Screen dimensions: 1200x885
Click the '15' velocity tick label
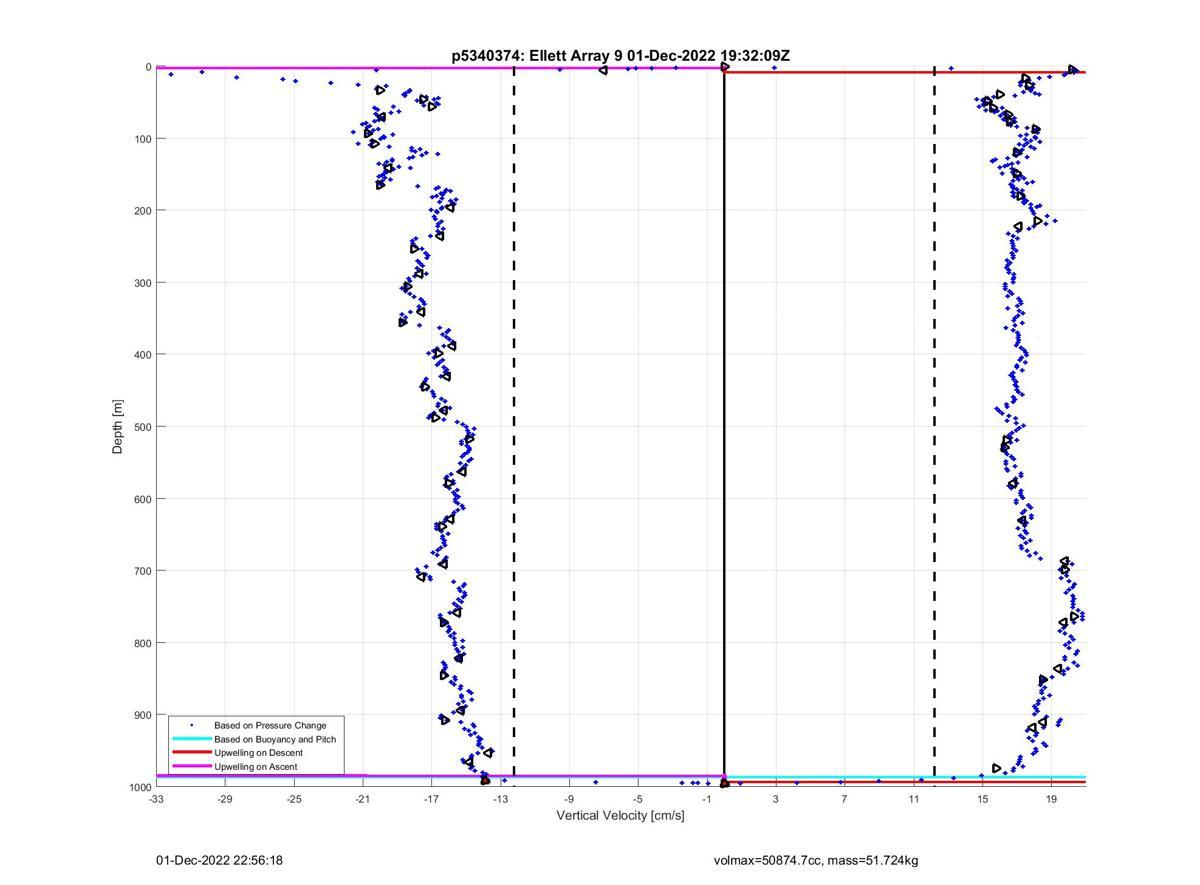982,799
